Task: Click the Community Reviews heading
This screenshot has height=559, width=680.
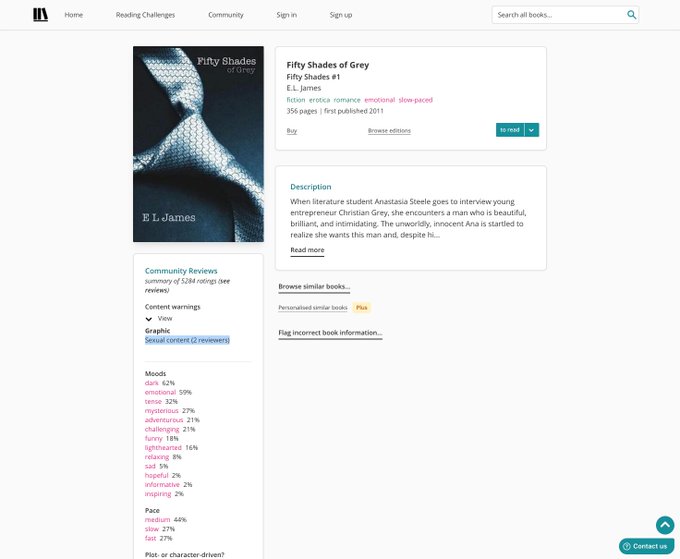Action: coord(181,271)
